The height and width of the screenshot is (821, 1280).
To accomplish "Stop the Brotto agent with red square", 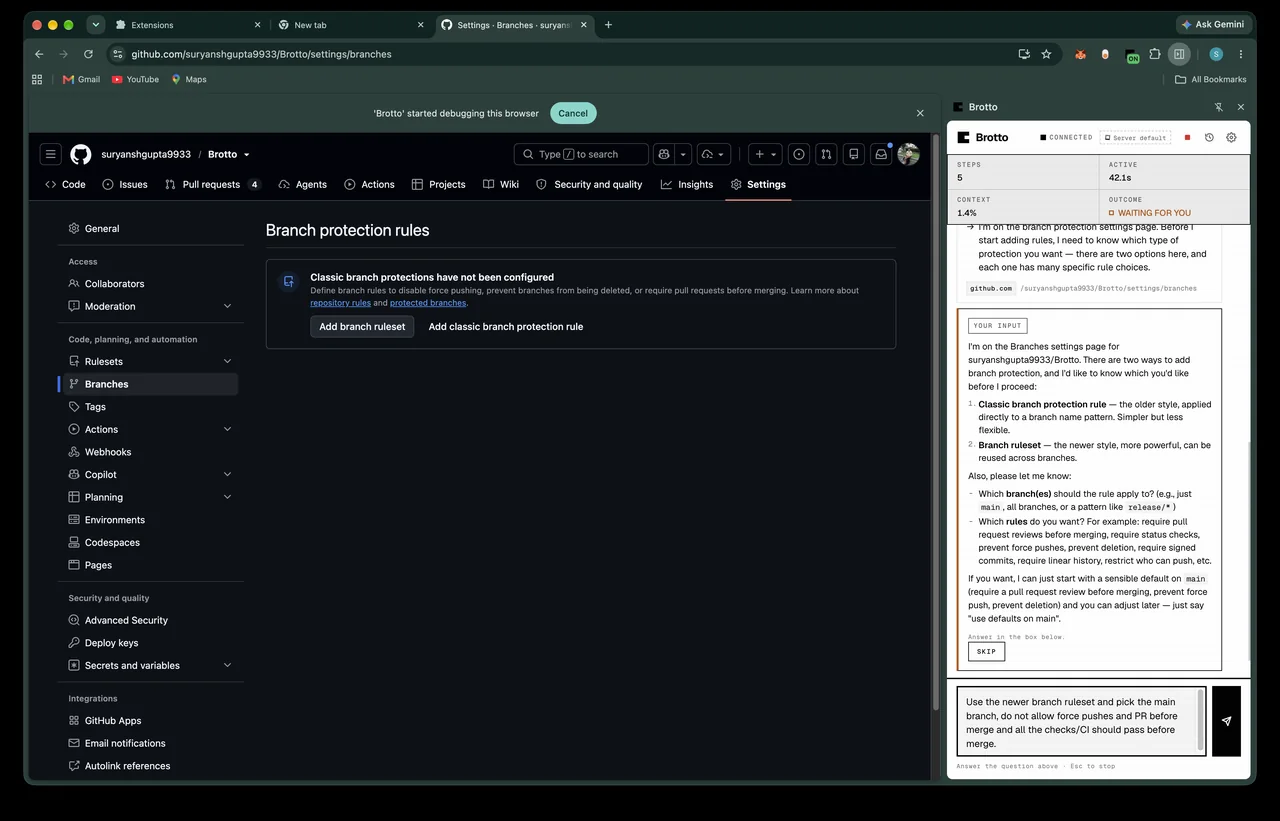I will coord(1187,138).
